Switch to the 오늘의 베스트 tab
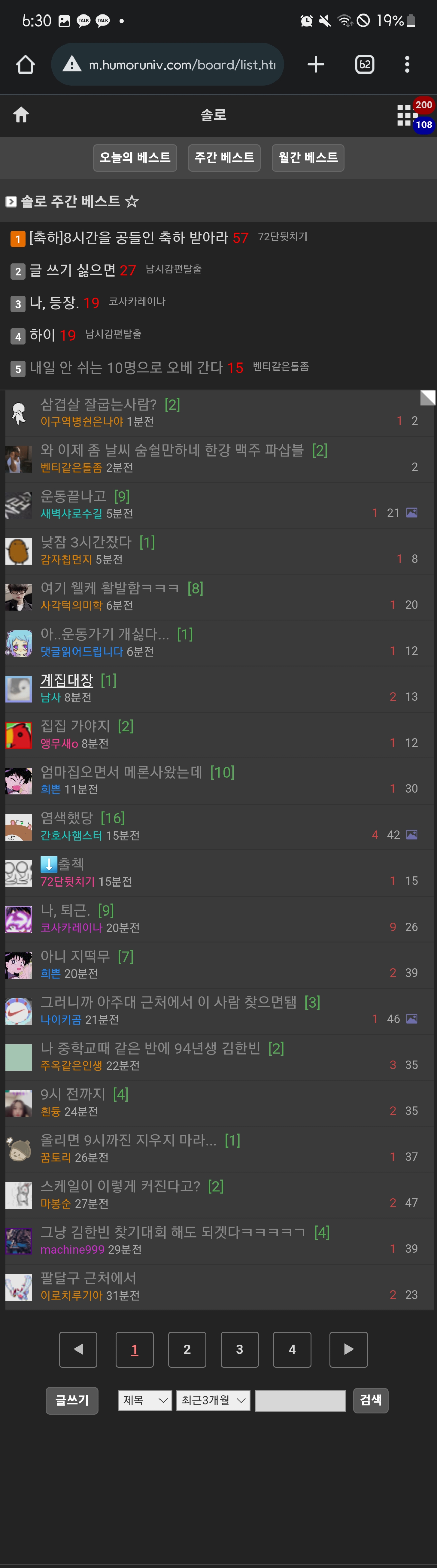This screenshot has height=1568, width=437. pos(135,158)
